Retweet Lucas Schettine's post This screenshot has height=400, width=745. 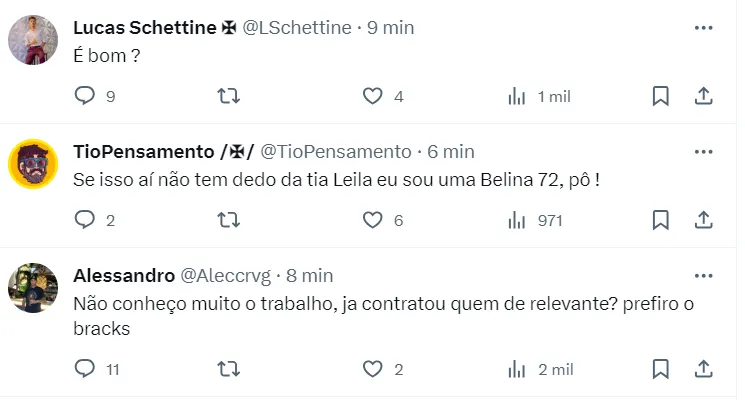(x=229, y=96)
